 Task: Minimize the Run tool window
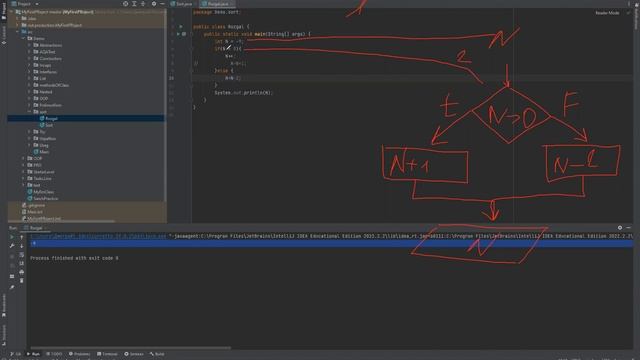click(629, 228)
